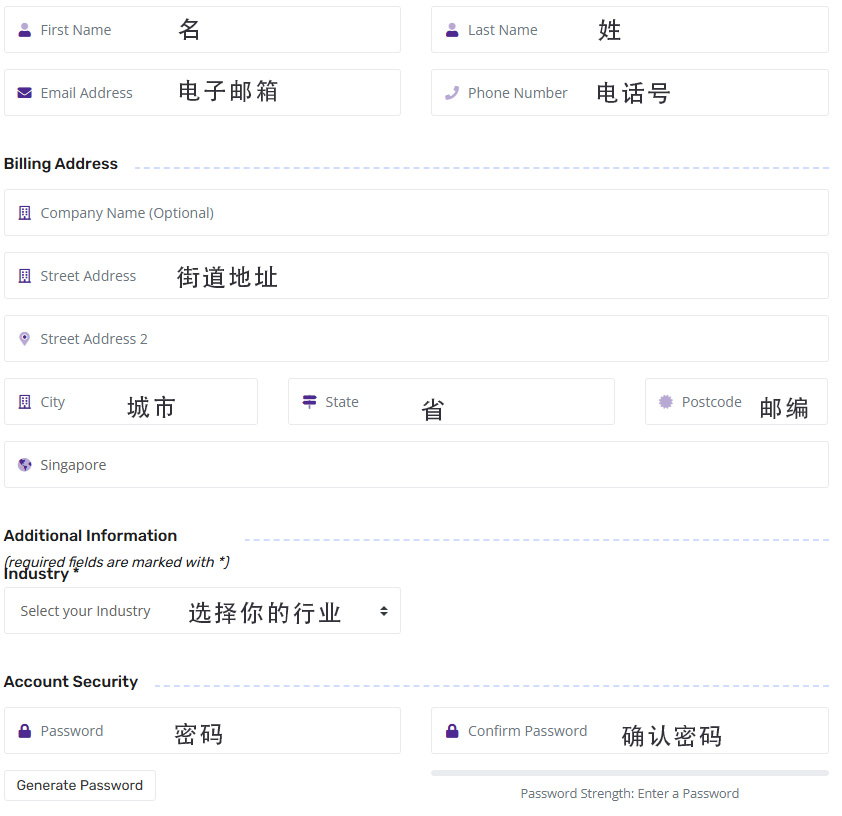Click the person icon beside First Name

tap(25, 30)
